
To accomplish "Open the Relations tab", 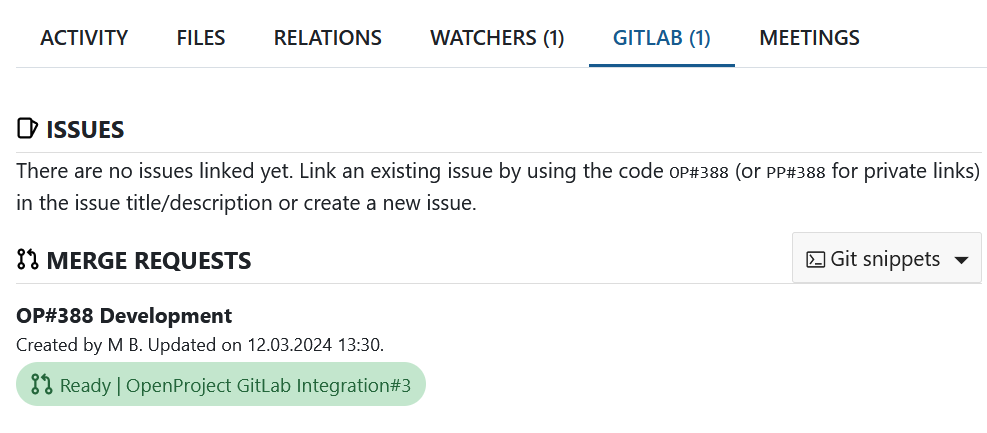I will 328,38.
